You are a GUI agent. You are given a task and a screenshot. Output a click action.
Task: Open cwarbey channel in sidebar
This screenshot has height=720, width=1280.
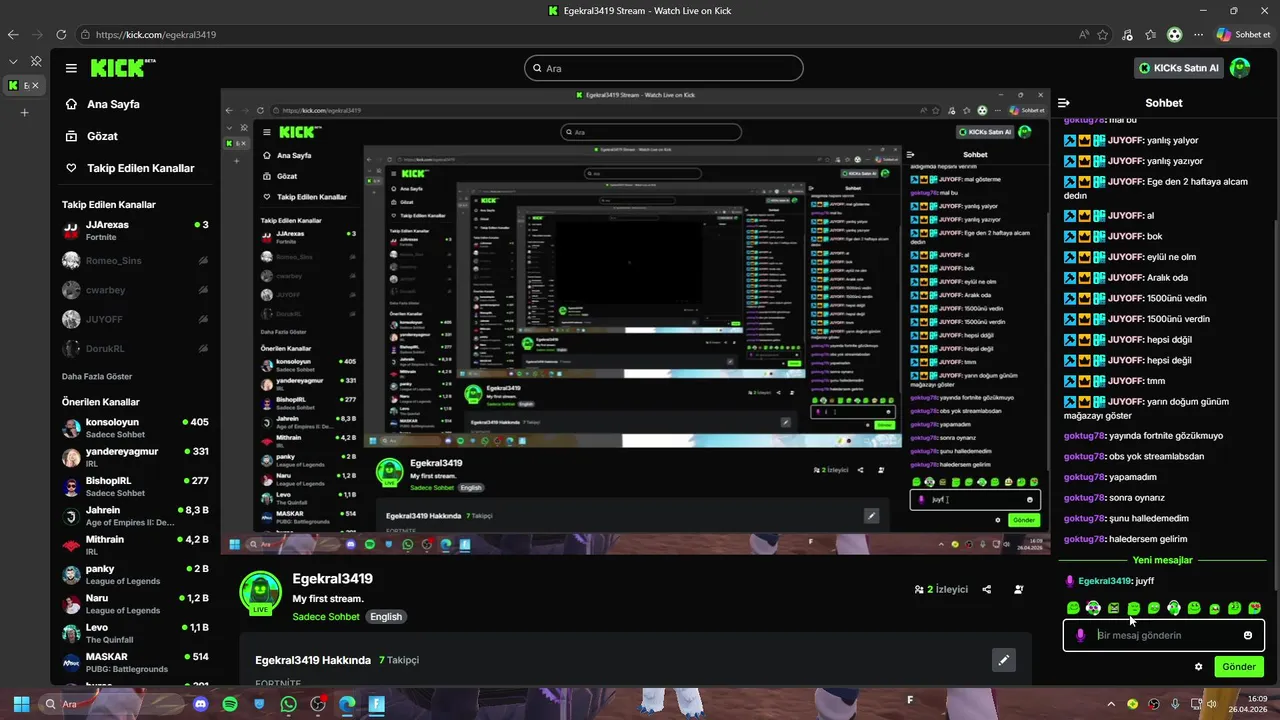(135, 290)
